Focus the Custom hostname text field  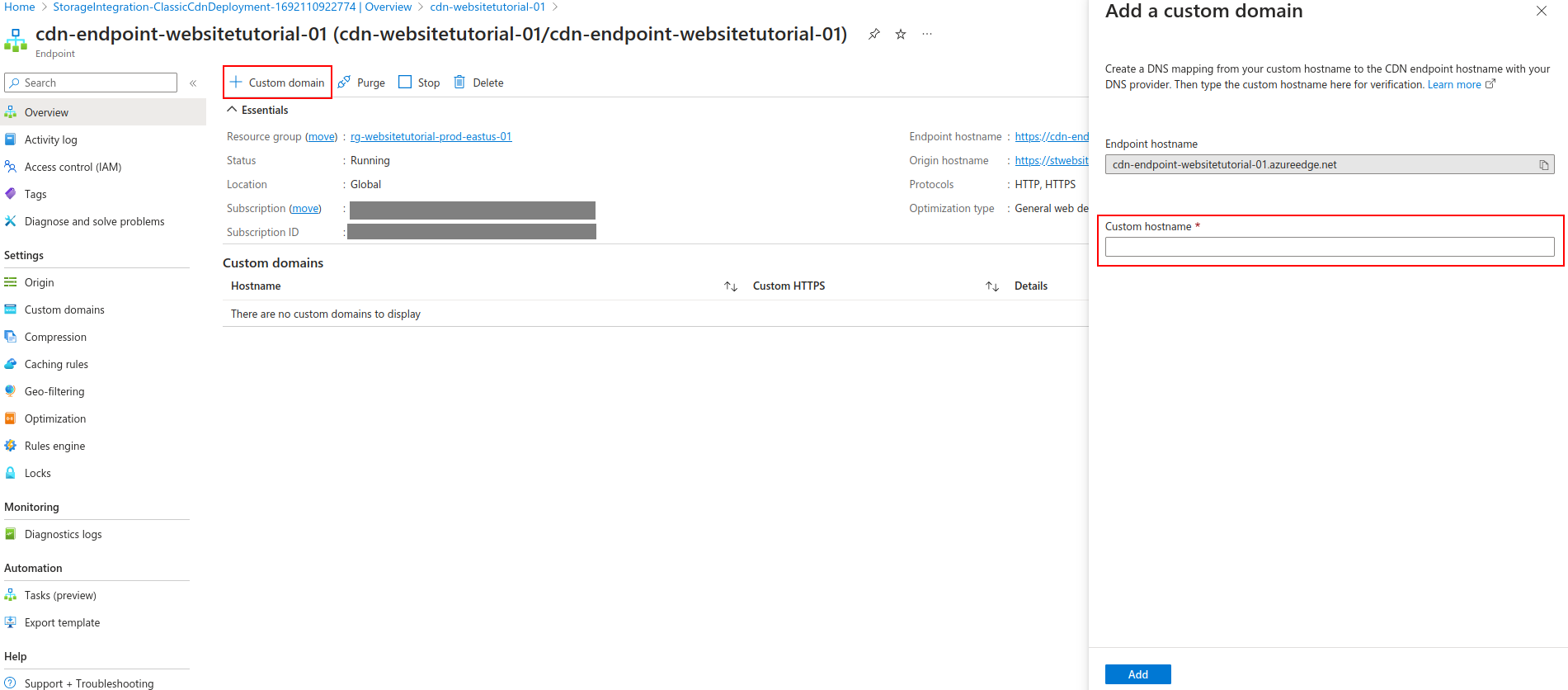coord(1330,247)
